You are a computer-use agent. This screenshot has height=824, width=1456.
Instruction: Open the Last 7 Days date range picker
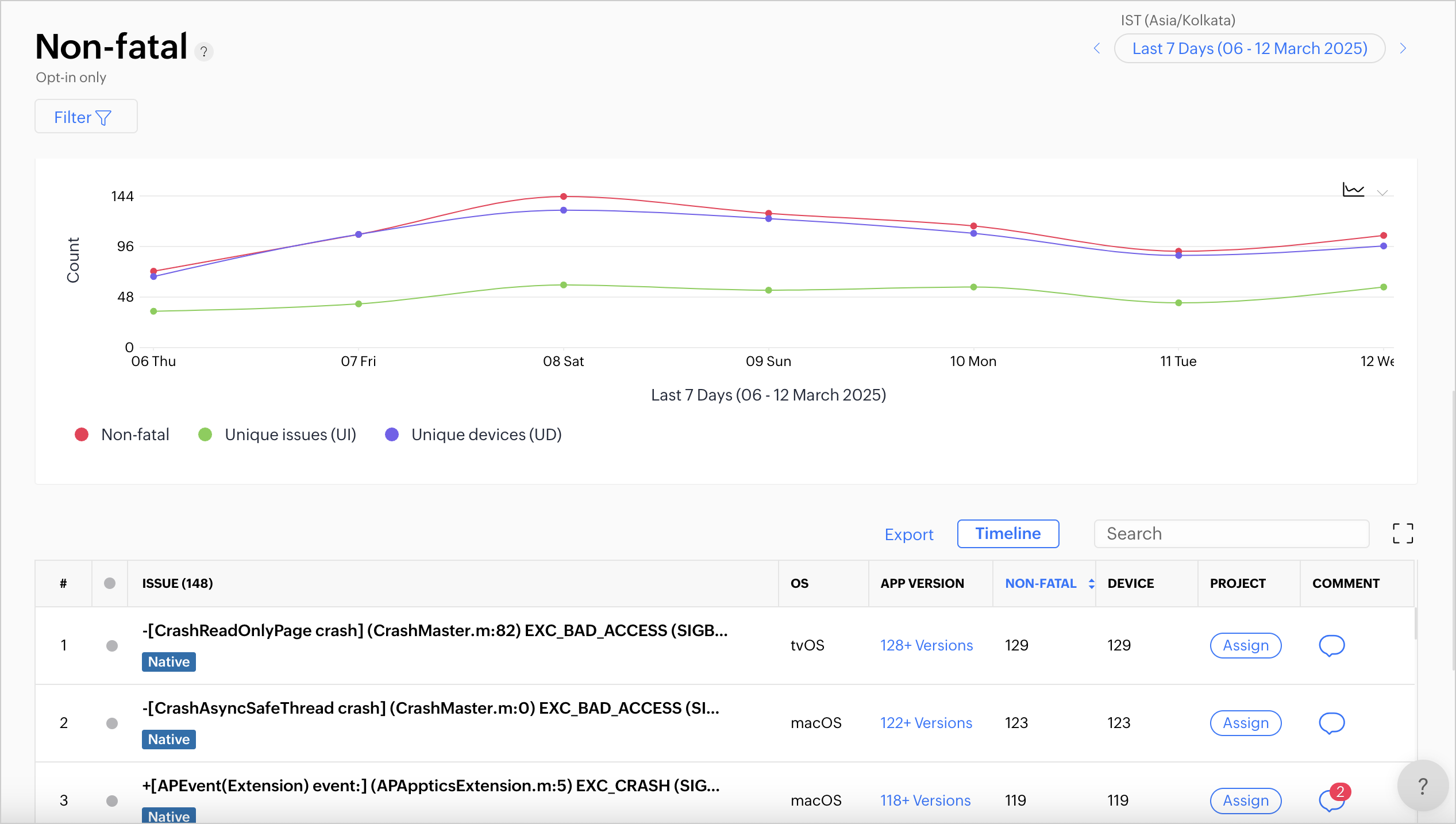tap(1249, 48)
